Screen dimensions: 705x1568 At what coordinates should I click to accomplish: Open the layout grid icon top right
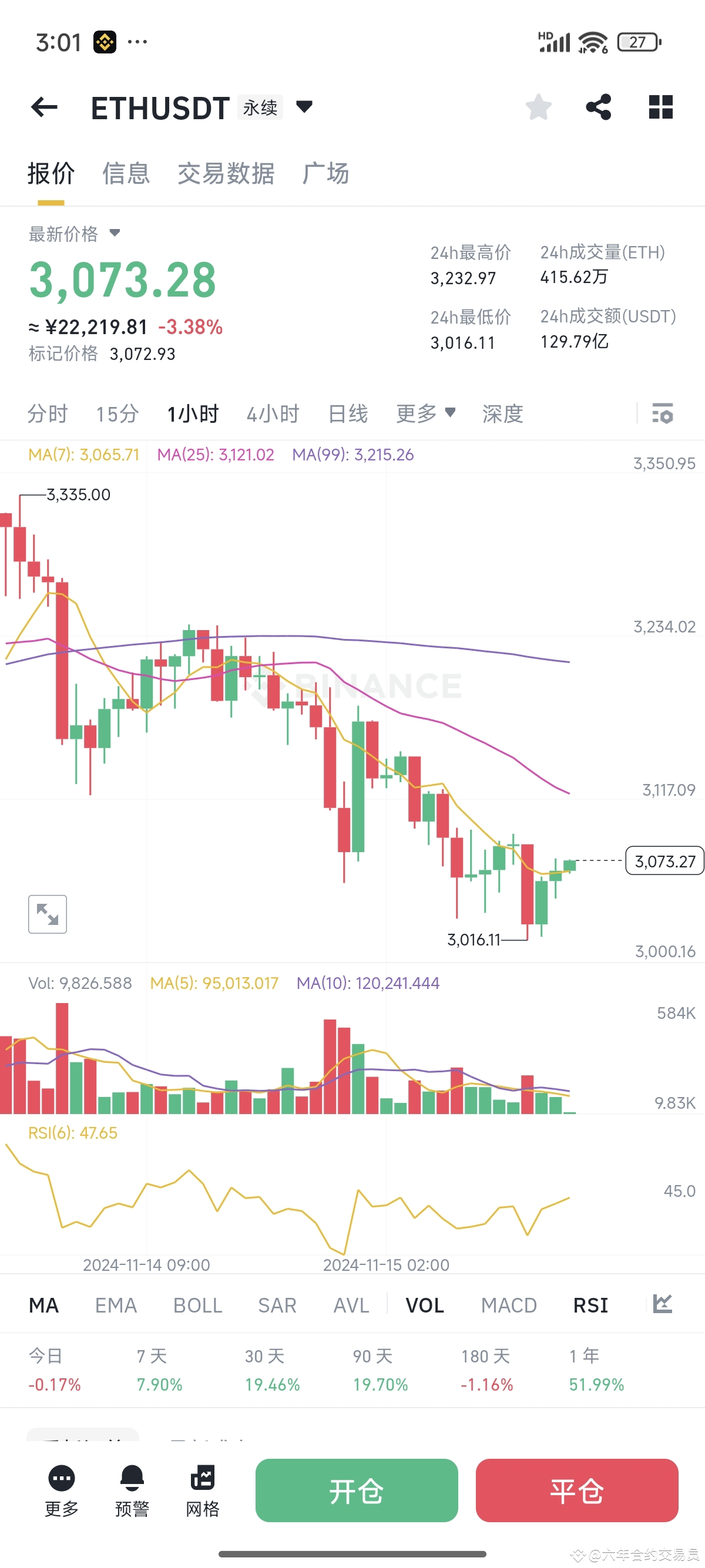tap(660, 106)
